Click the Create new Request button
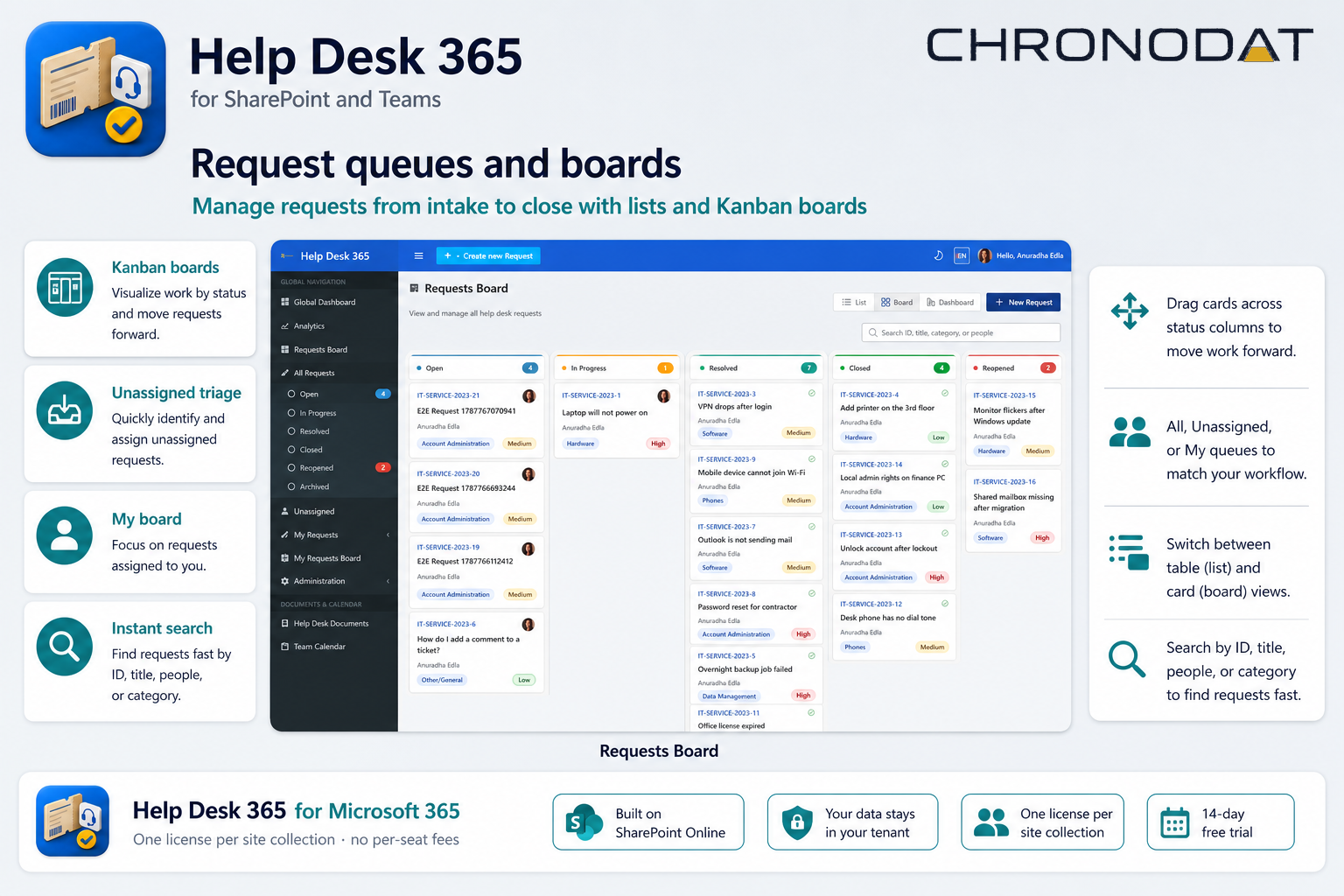This screenshot has height=896, width=1344. click(x=488, y=256)
